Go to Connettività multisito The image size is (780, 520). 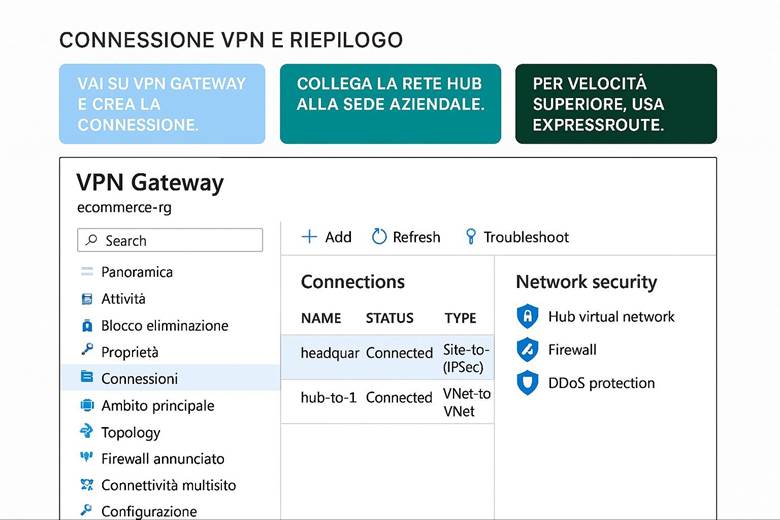pos(168,485)
